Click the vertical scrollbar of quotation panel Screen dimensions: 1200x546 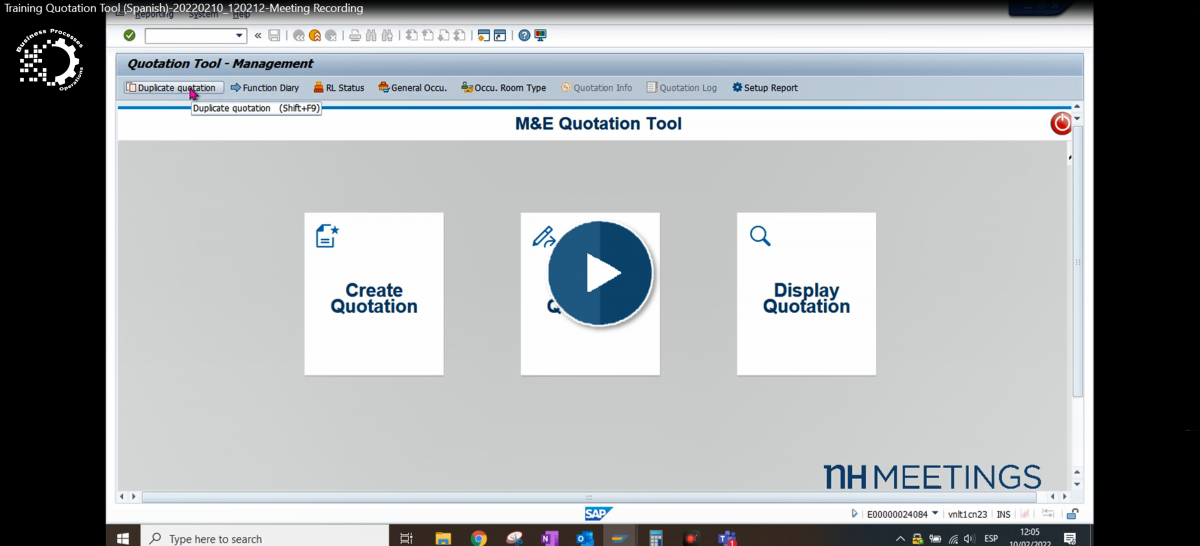pyautogui.click(x=1077, y=260)
